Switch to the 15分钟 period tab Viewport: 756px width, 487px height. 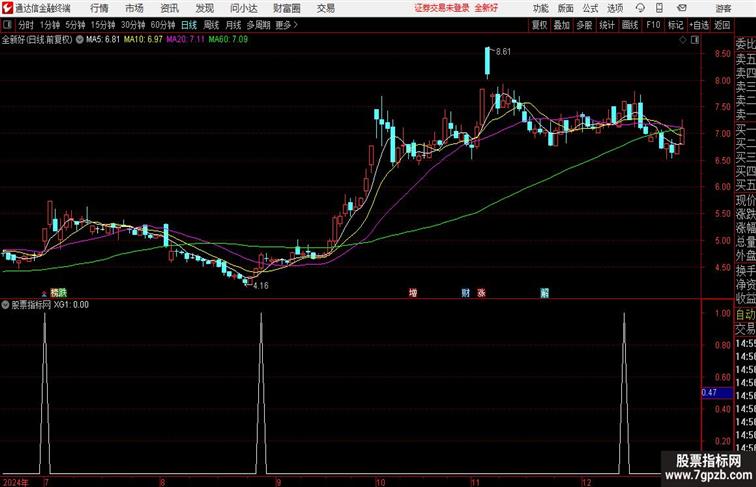103,25
